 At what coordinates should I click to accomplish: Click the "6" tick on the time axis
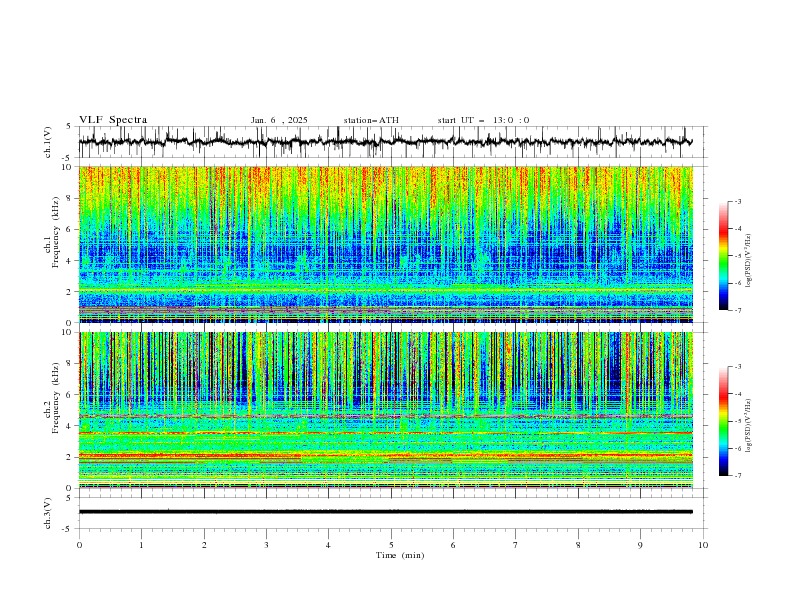[453, 545]
